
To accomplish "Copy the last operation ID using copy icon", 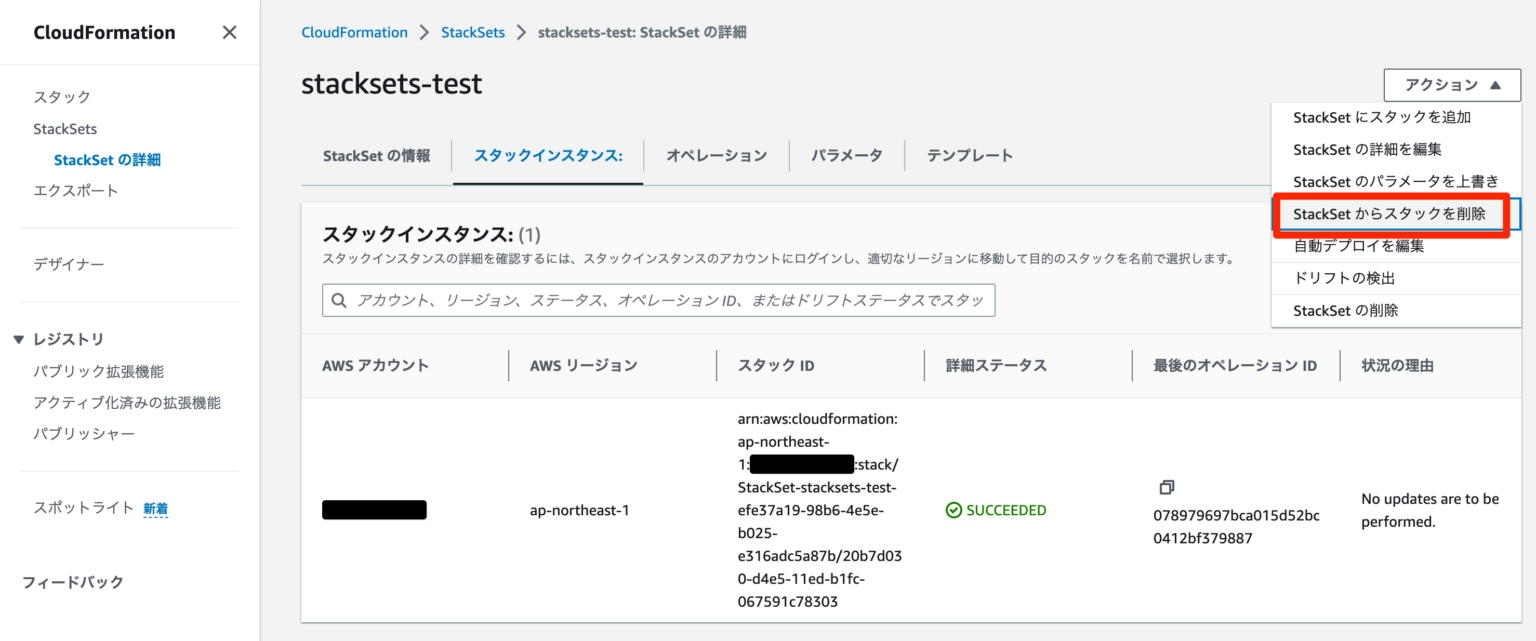I will coord(1167,487).
